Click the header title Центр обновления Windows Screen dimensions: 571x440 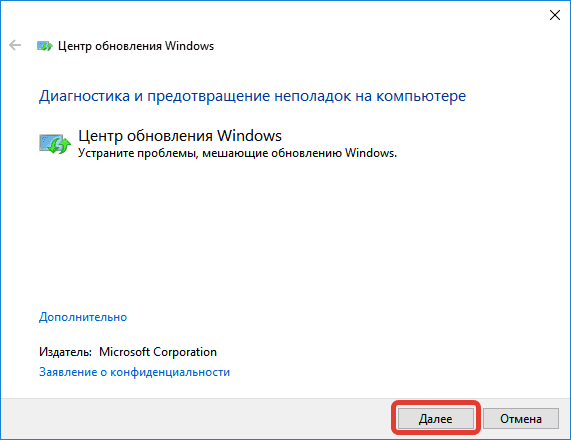[136, 46]
